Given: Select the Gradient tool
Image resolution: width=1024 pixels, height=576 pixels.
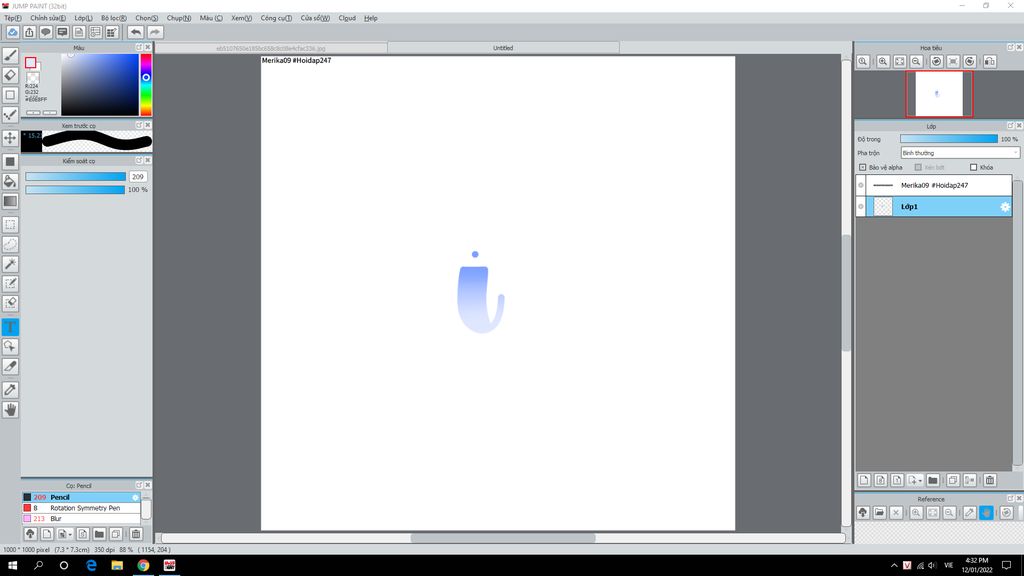Looking at the screenshot, I should pos(10,201).
